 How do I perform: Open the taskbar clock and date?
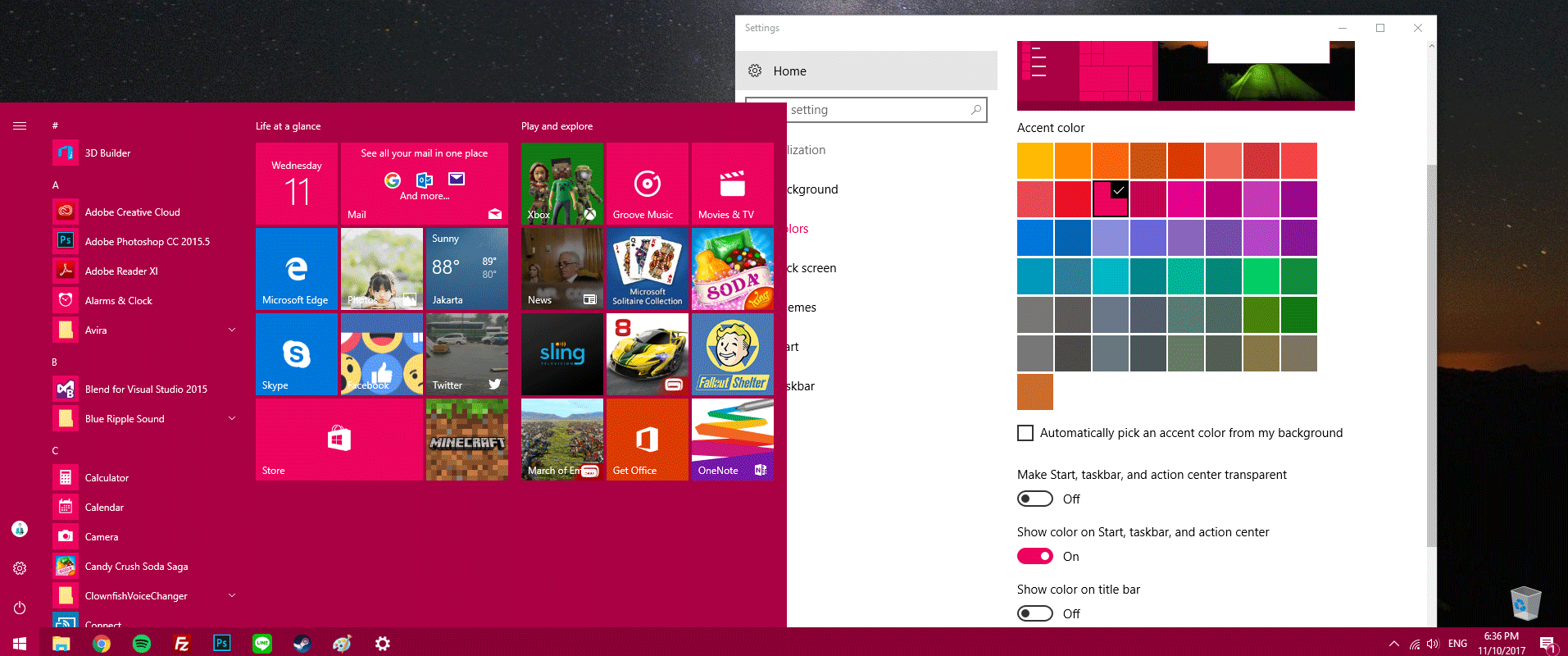coord(1502,643)
